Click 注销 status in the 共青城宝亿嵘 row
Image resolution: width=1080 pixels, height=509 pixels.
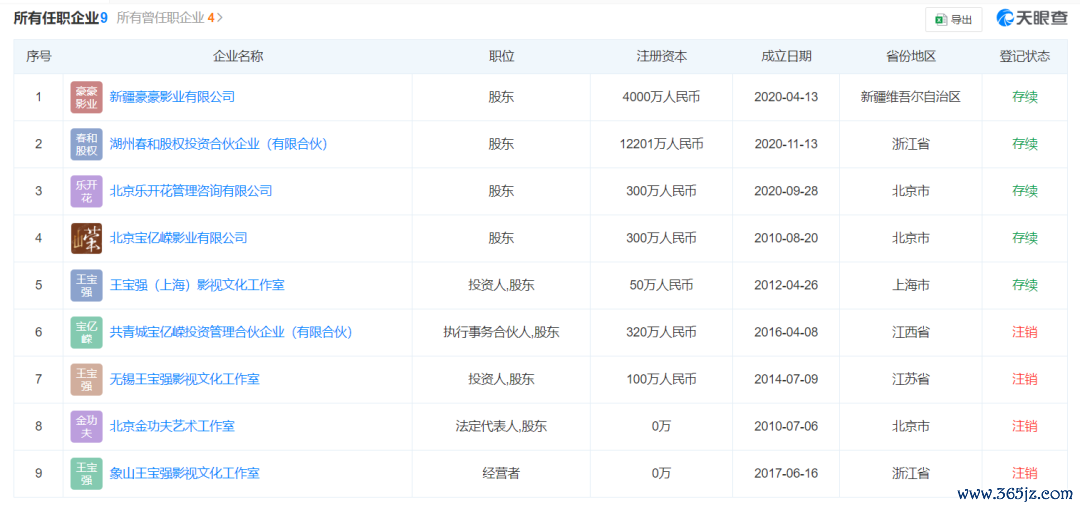coord(1025,332)
